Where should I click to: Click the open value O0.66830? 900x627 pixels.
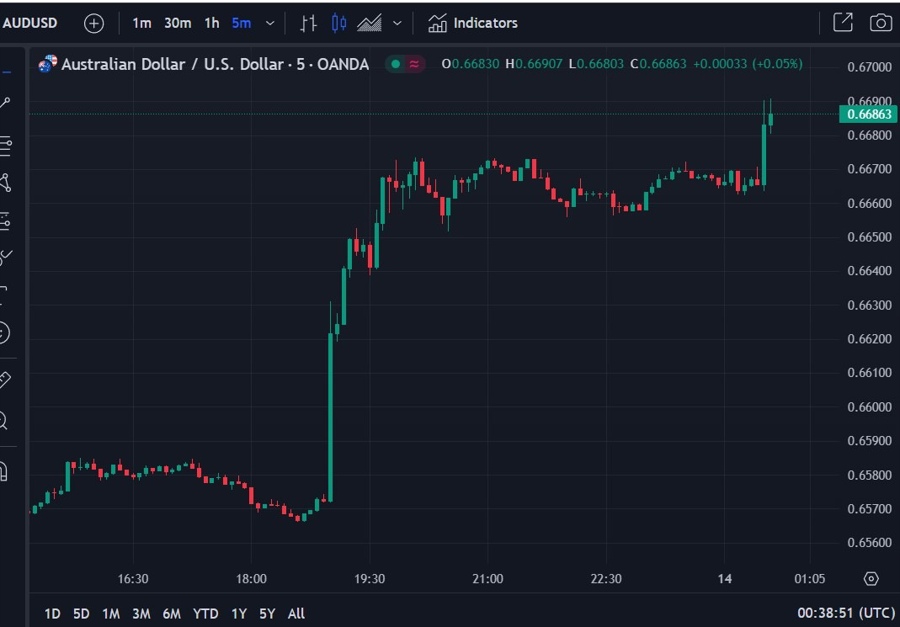[470, 64]
